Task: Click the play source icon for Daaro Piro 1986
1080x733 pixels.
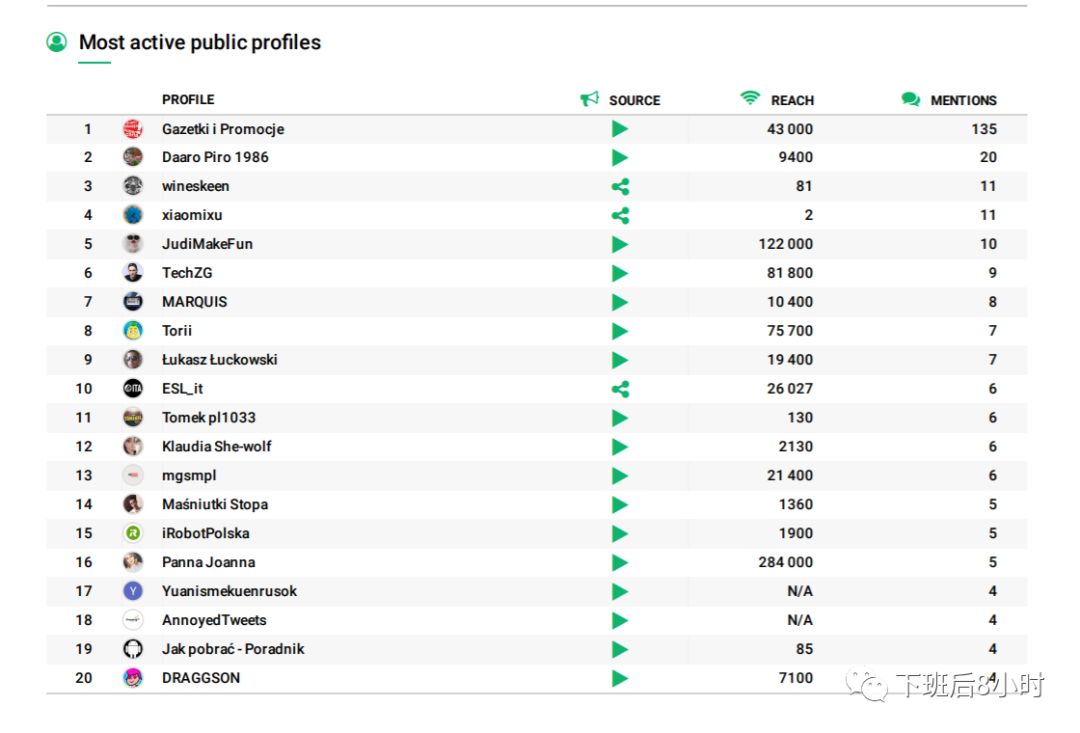Action: pyautogui.click(x=620, y=158)
